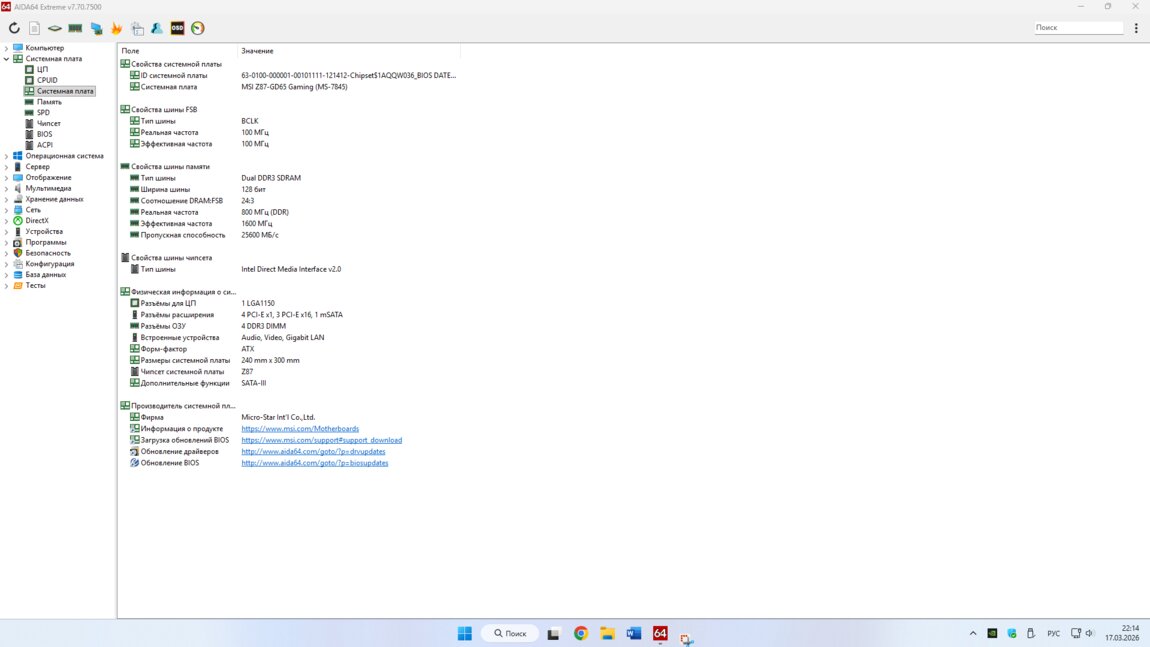Select the SPD item in the sidebar
Image resolution: width=1150 pixels, height=647 pixels.
[43, 113]
